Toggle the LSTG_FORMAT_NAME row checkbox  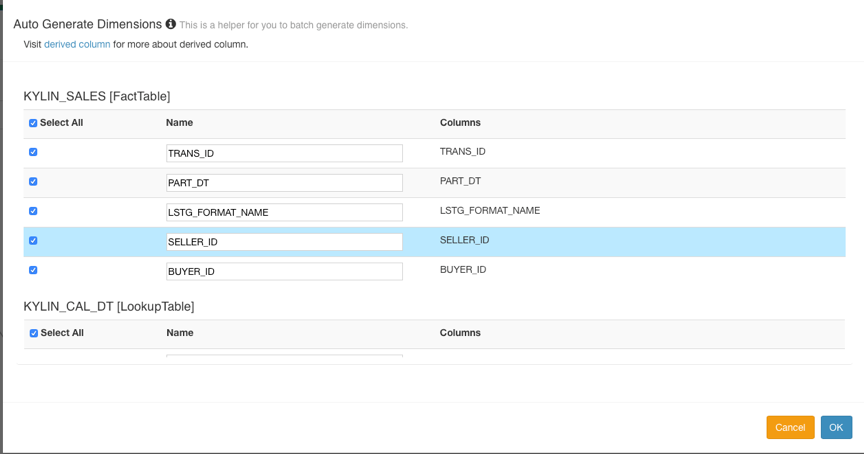33,211
